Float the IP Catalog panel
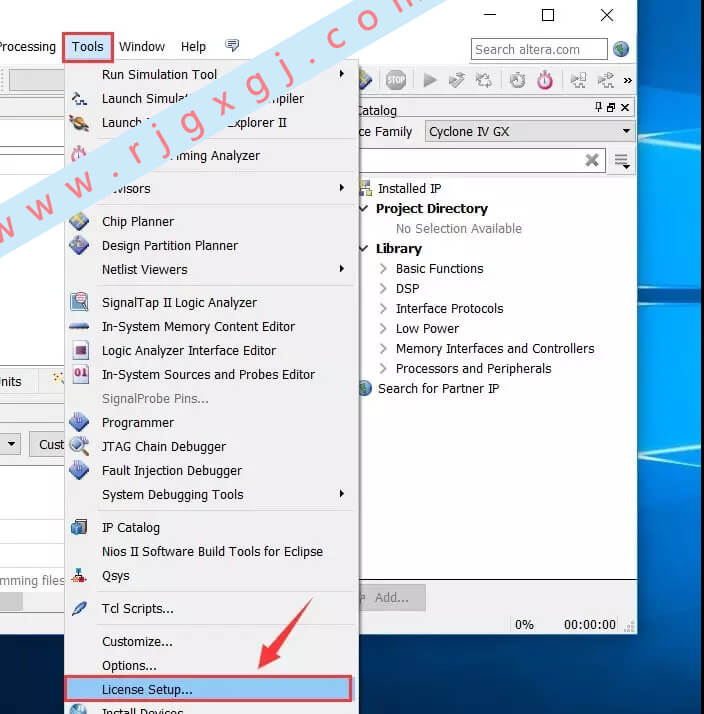Viewport: 704px width, 714px height. (611, 107)
